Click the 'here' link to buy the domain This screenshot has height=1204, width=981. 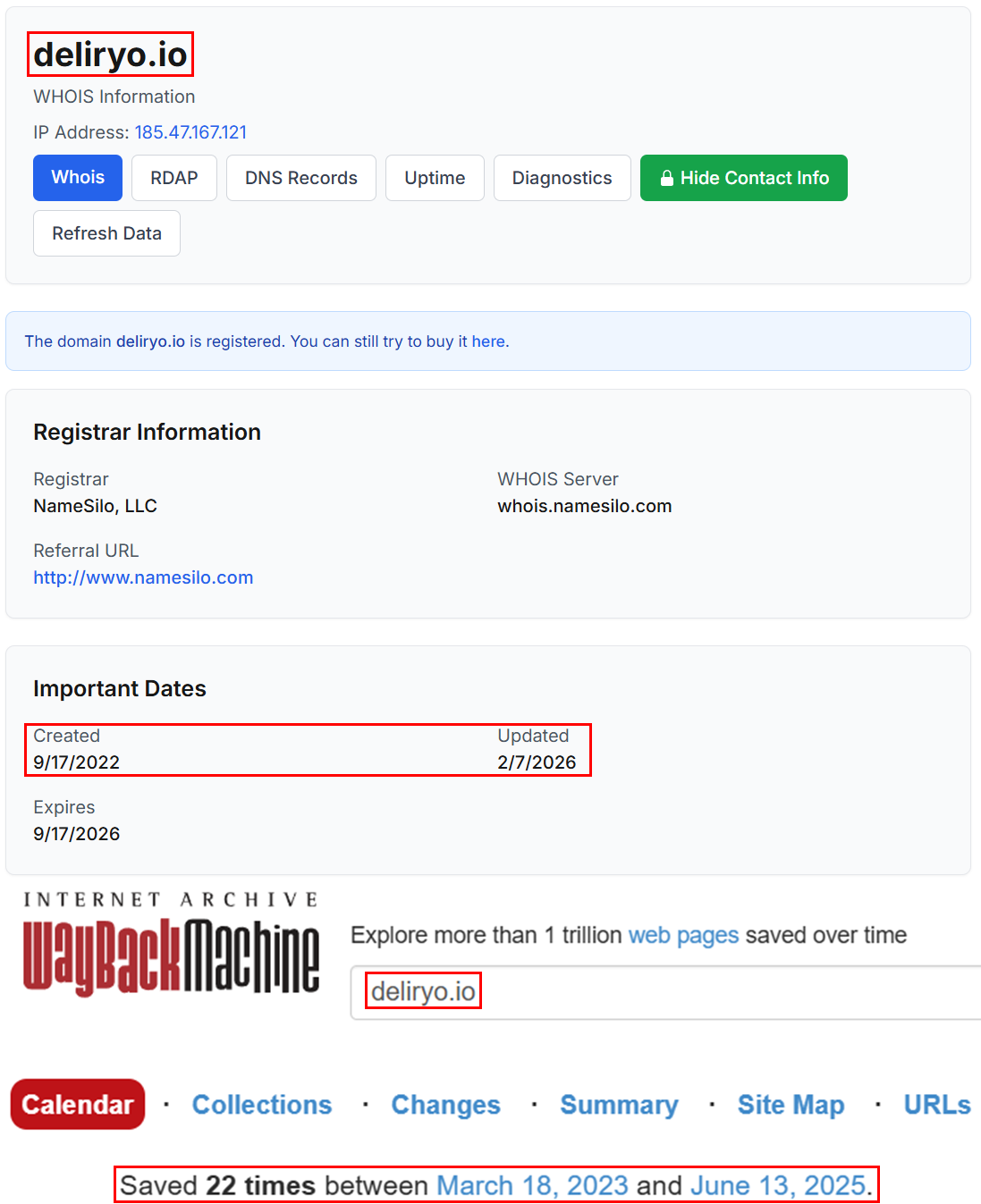489,341
